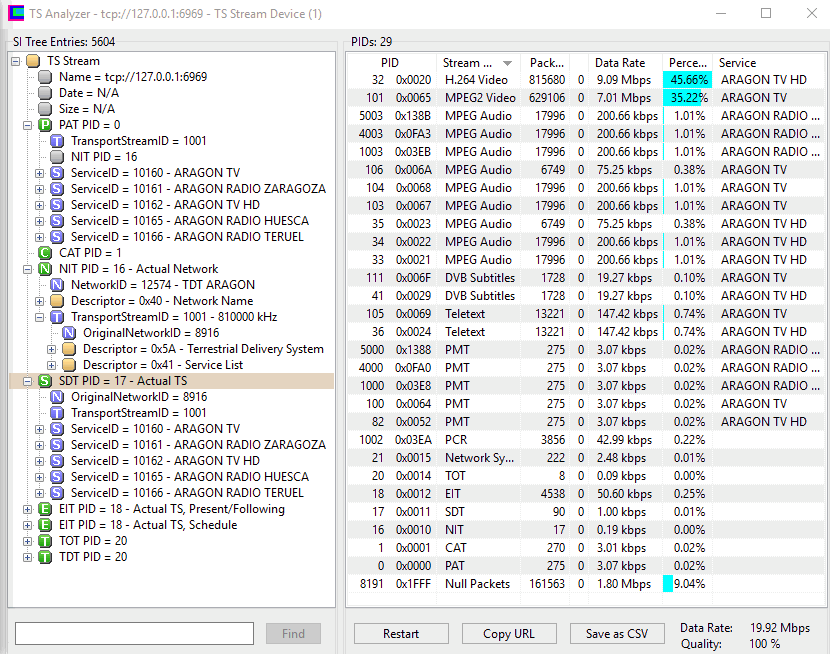830x654 pixels.
Task: Click the TS Analyzer app icon in title bar
Action: point(16,13)
